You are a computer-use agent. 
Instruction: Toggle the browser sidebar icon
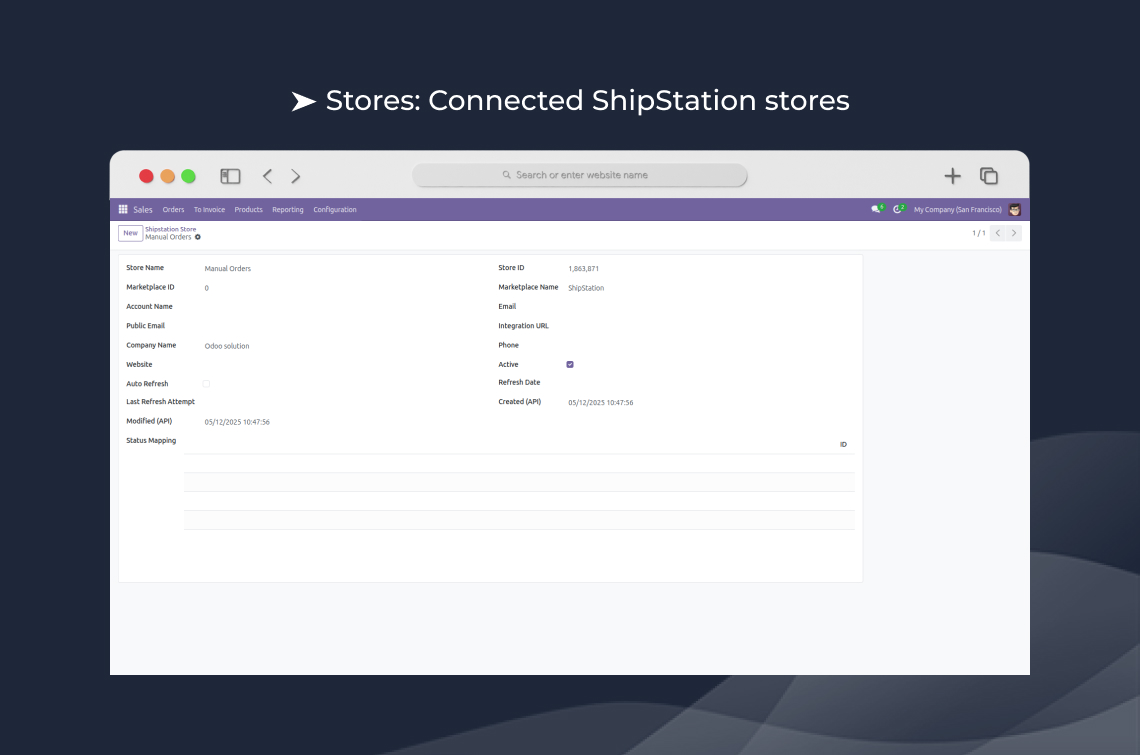coord(230,176)
